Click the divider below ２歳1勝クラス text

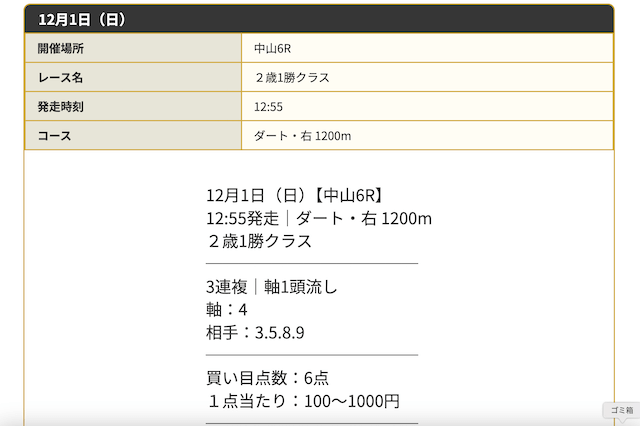coord(312,264)
